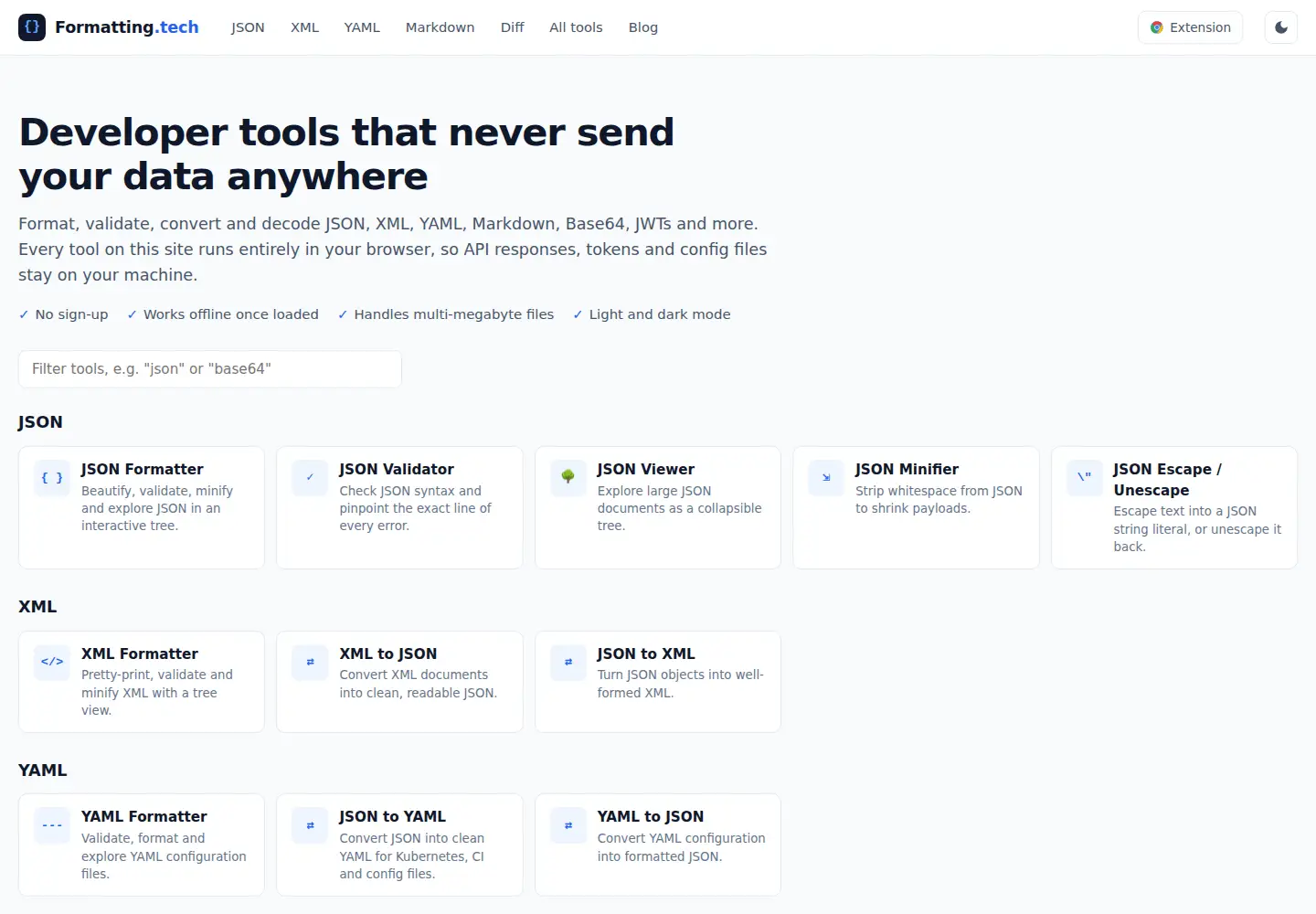Open the YAML navigation item
This screenshot has width=1316, height=914.
[x=362, y=27]
